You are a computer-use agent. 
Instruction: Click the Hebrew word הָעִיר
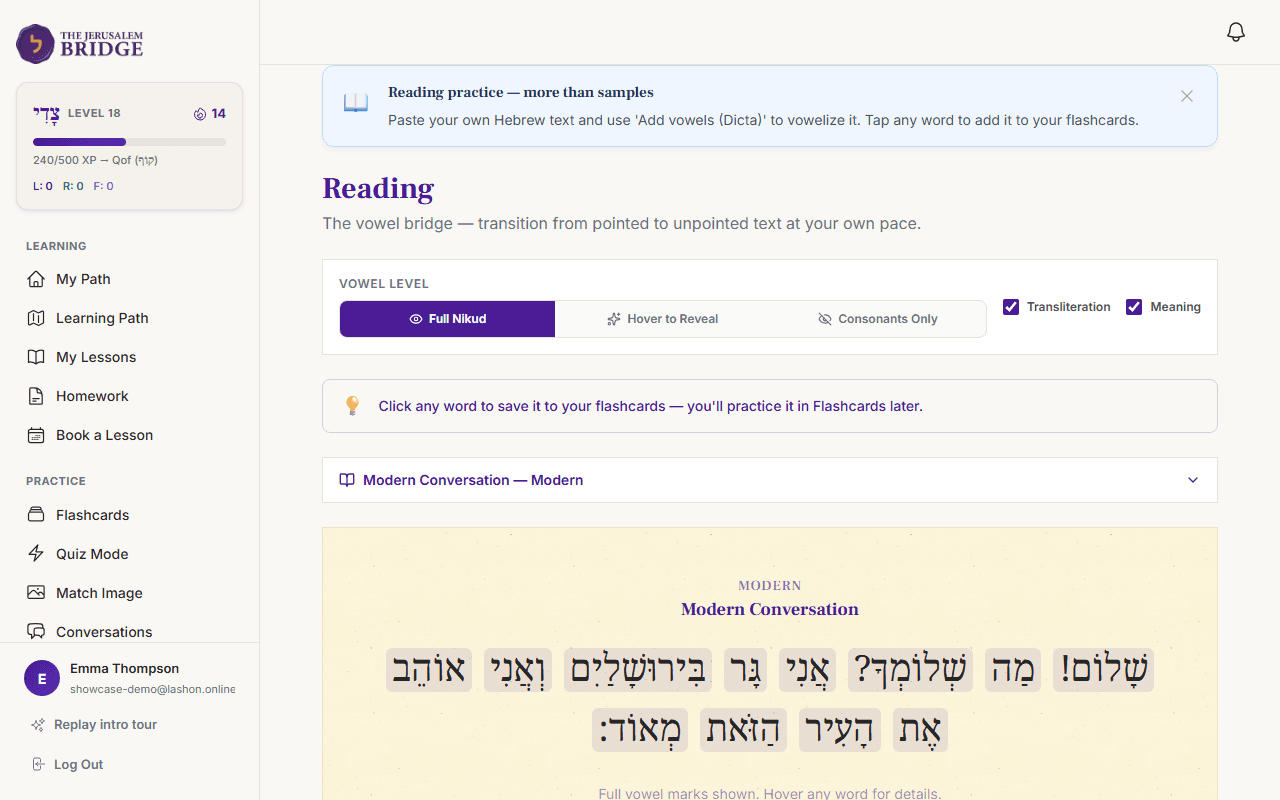pyautogui.click(x=840, y=730)
